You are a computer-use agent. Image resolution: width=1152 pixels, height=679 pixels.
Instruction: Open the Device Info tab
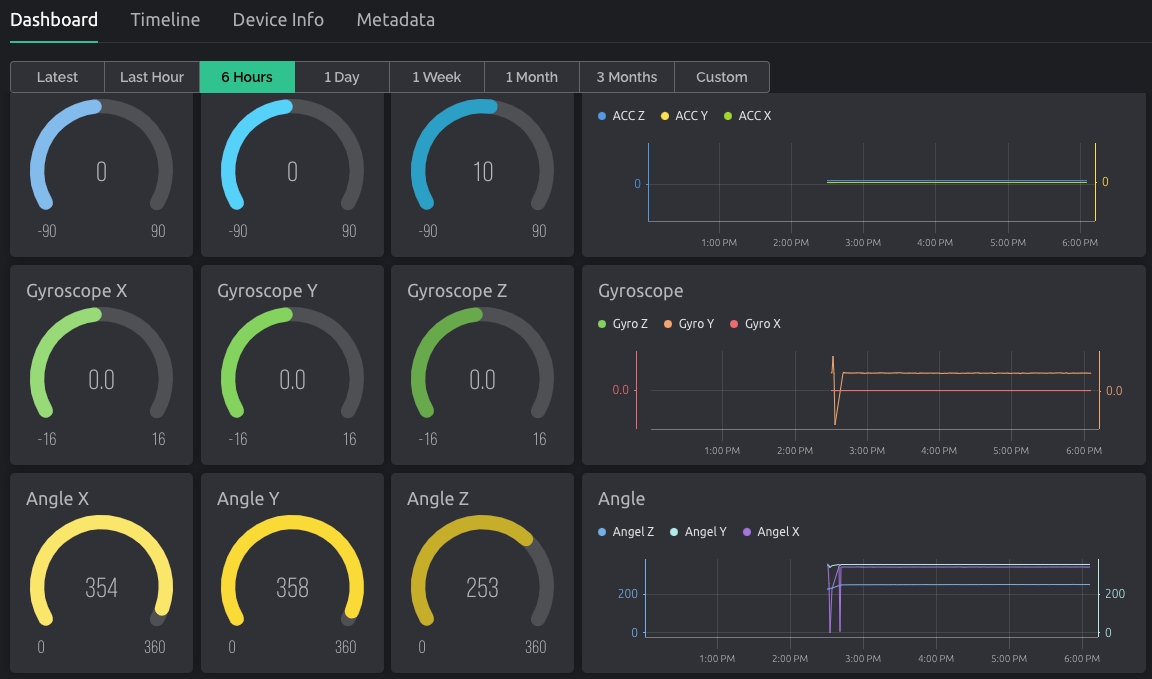[278, 20]
